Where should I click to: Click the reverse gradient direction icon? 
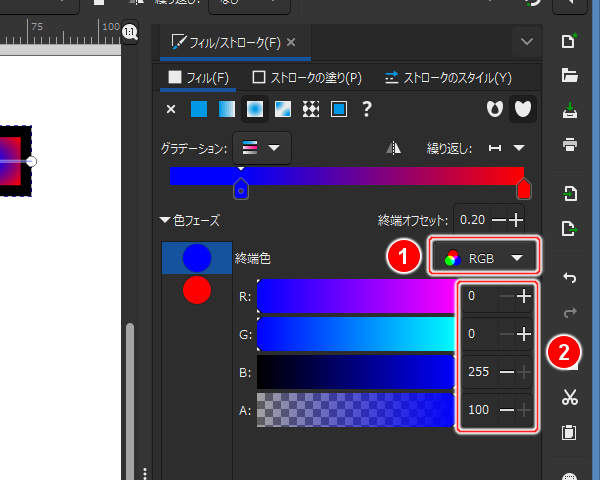[393, 148]
